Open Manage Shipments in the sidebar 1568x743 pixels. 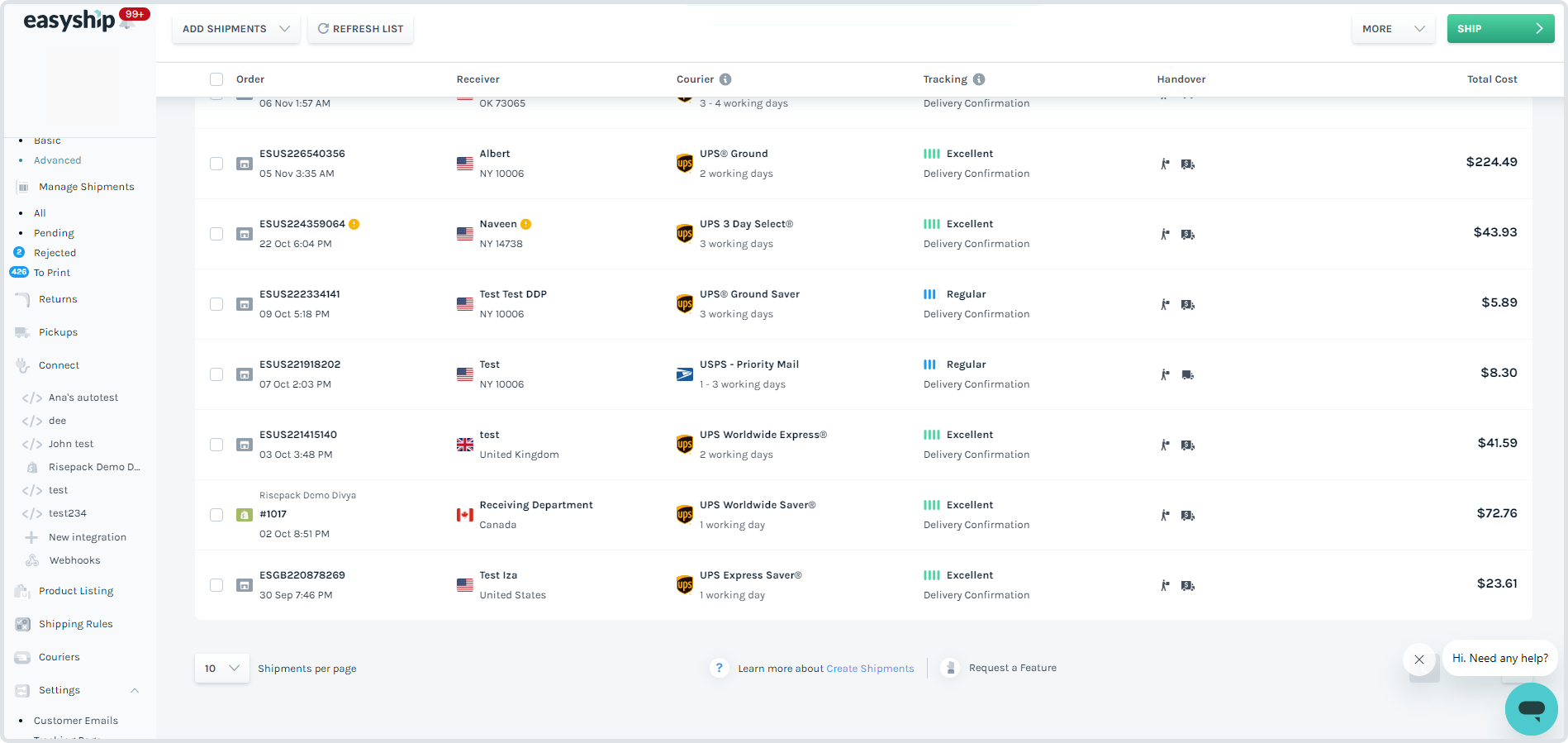tap(86, 187)
